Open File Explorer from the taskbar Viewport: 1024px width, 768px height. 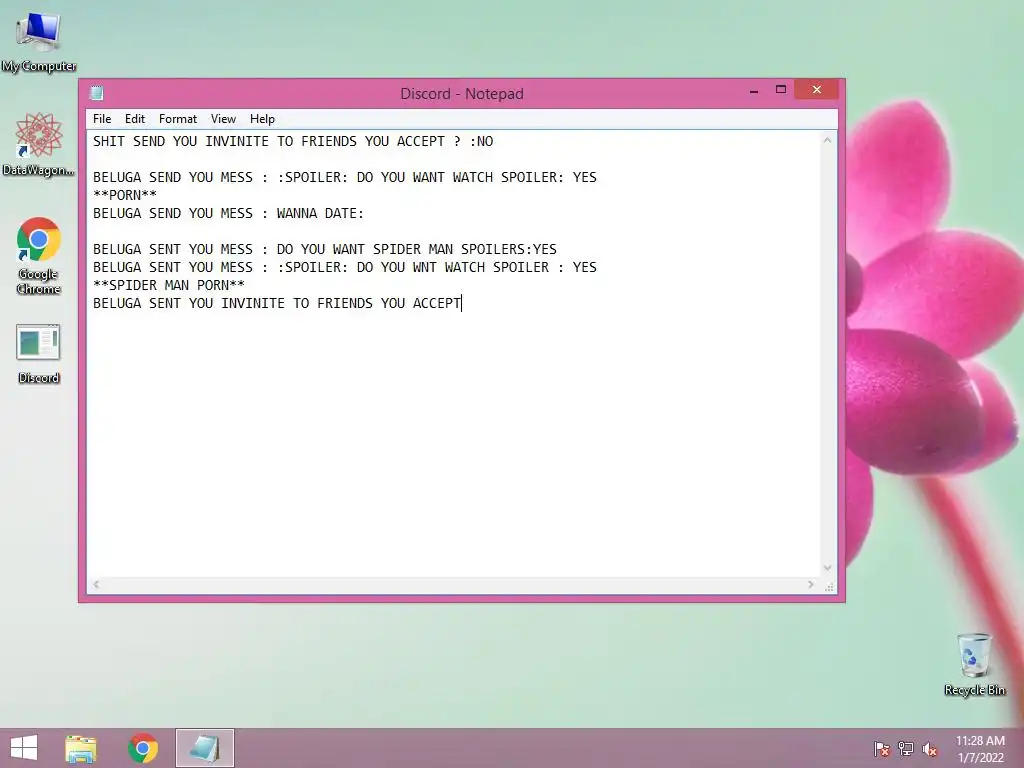coord(81,748)
